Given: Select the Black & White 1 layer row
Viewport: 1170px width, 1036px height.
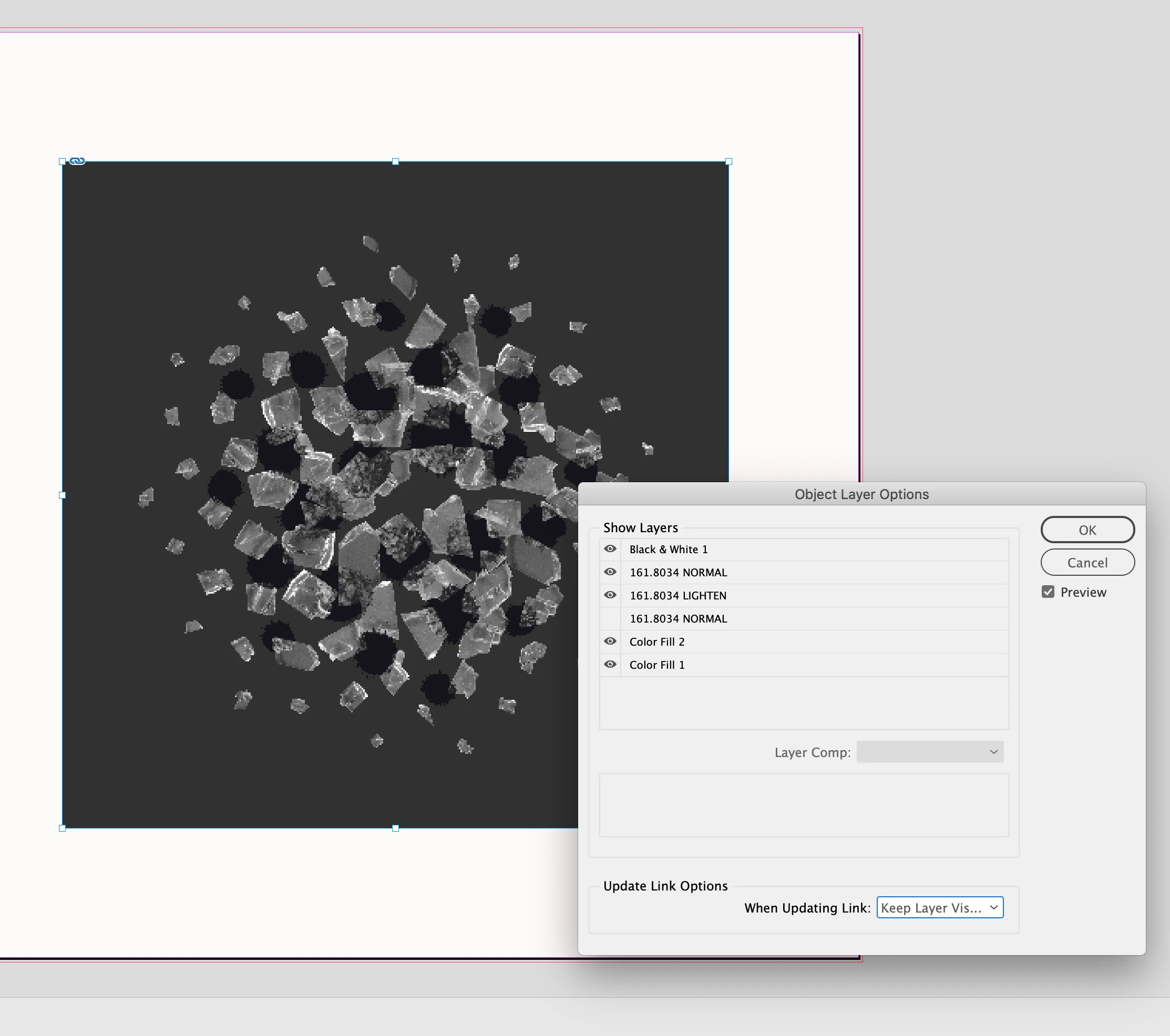Looking at the screenshot, I should pos(669,549).
